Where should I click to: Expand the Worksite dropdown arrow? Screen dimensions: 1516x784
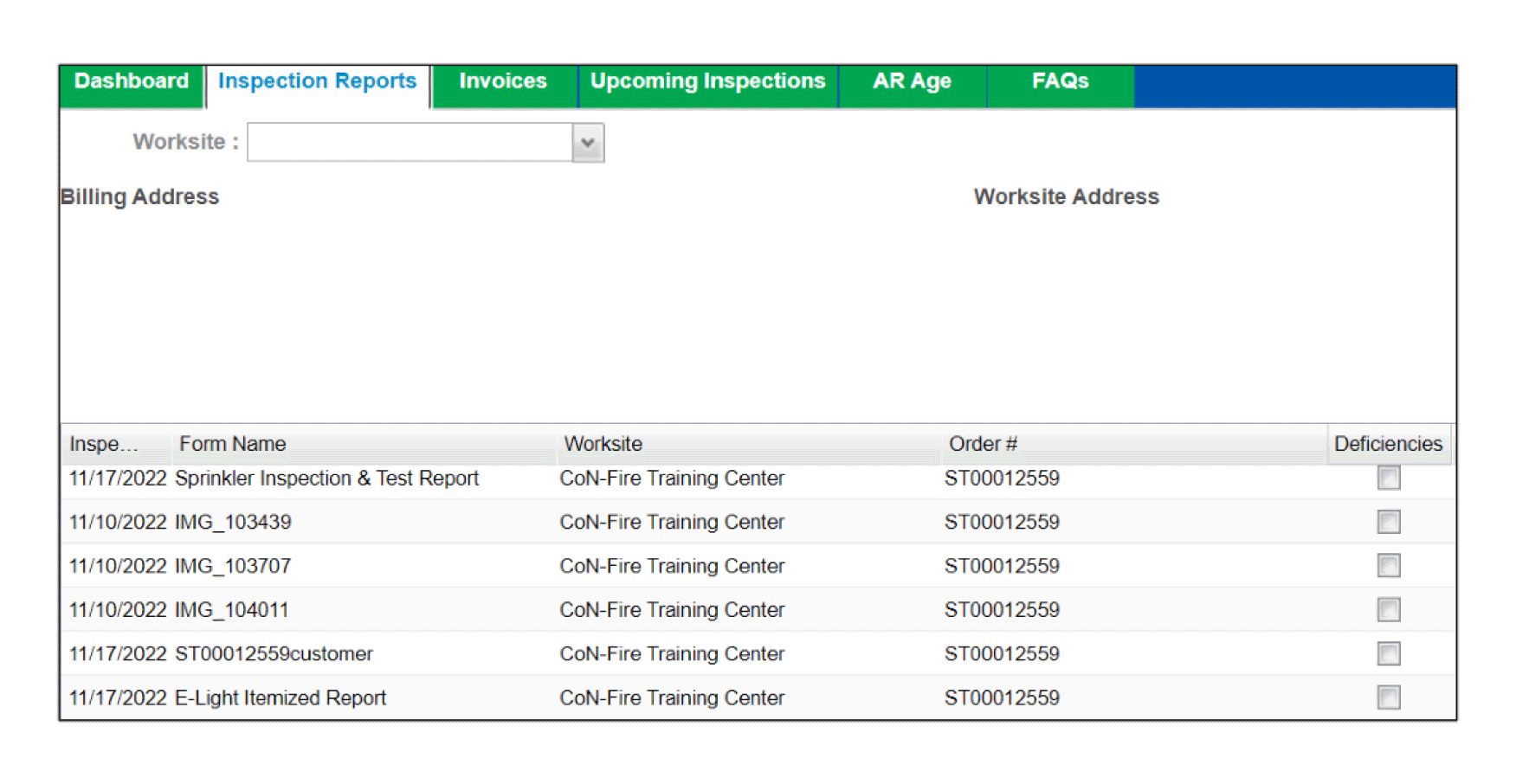(588, 143)
